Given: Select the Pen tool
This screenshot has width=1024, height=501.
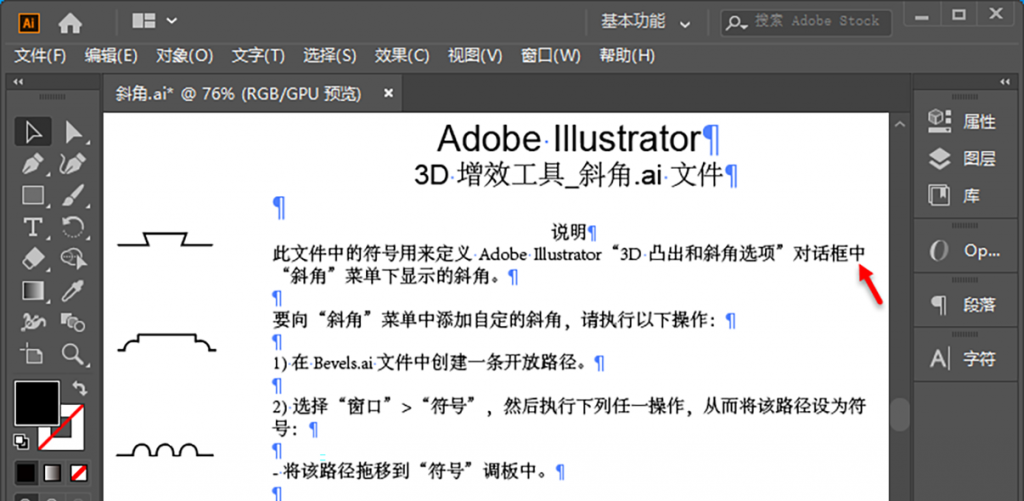Looking at the screenshot, I should click(33, 163).
